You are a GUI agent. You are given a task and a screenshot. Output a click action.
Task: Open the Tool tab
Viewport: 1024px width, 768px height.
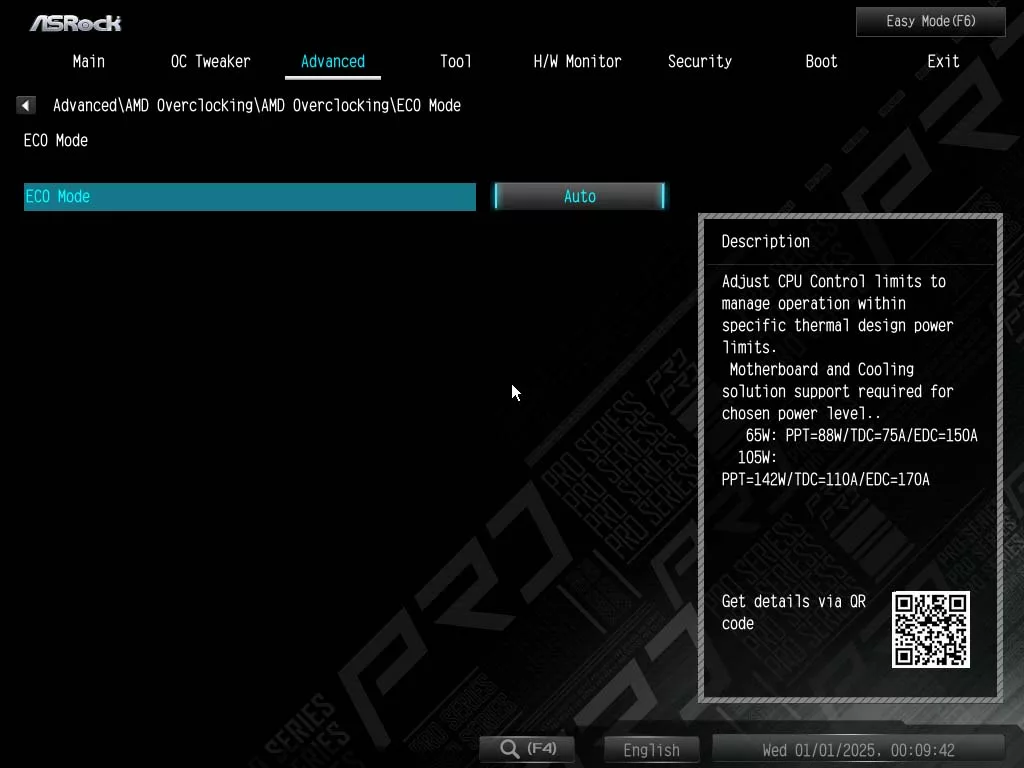point(456,61)
